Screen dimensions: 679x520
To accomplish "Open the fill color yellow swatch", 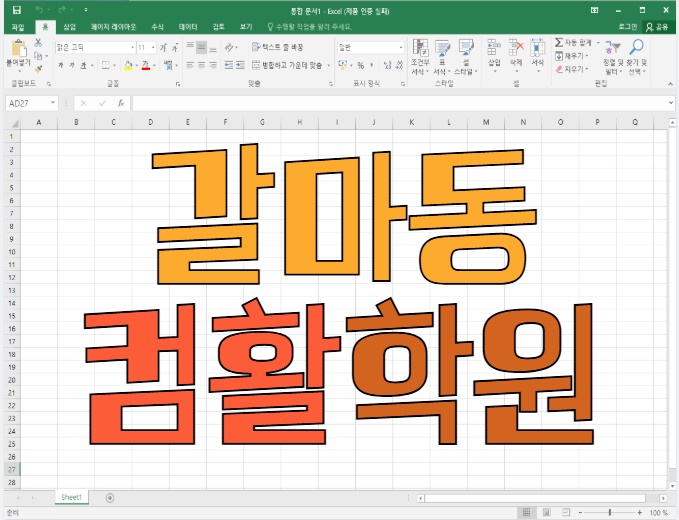I will [128, 65].
